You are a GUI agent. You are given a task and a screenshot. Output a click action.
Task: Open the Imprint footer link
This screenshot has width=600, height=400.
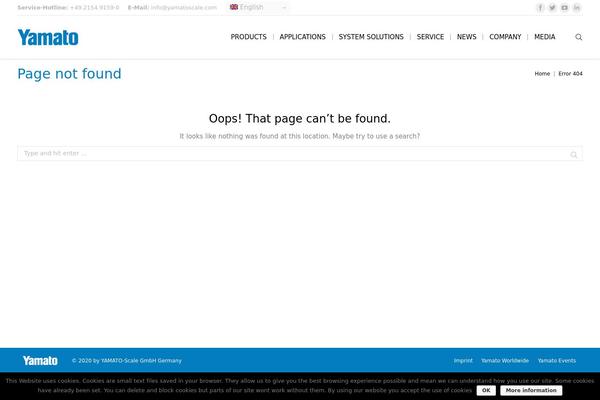pos(463,361)
